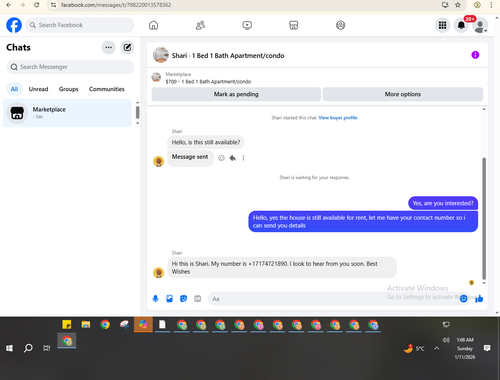Open emoji picker in message box
Viewport: 500px width, 380px height.
pos(463,299)
